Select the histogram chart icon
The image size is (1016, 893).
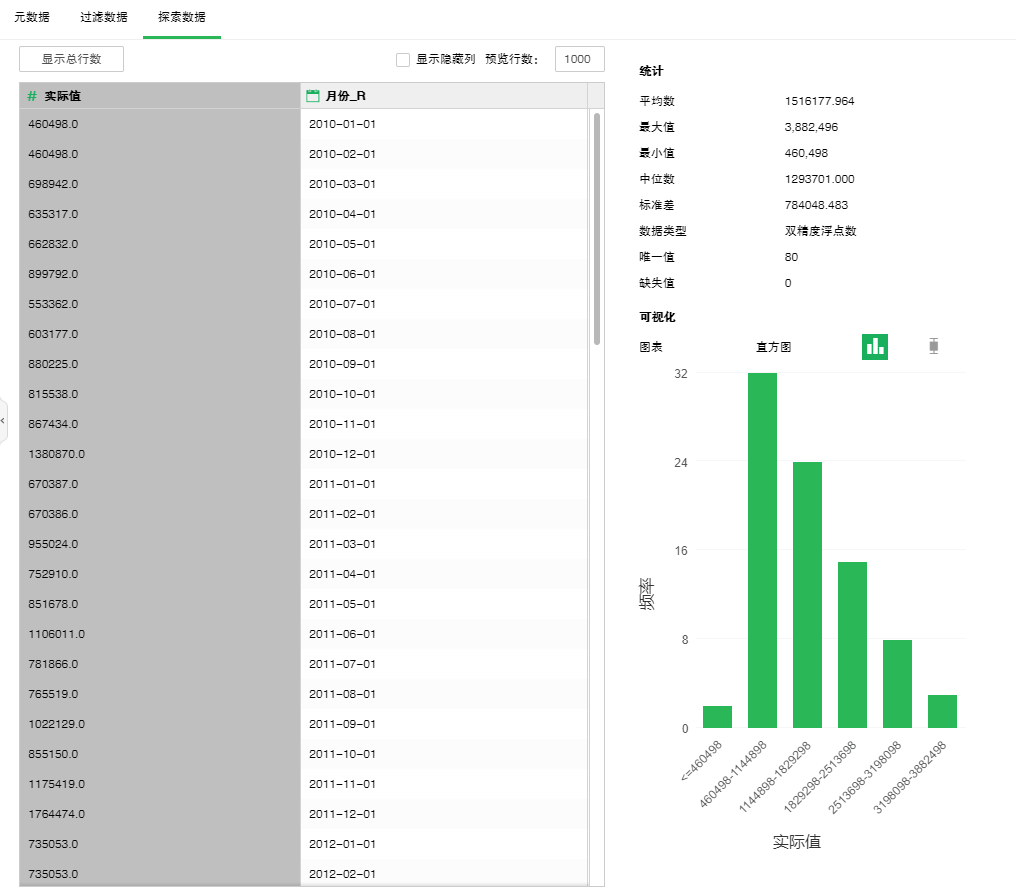875,346
